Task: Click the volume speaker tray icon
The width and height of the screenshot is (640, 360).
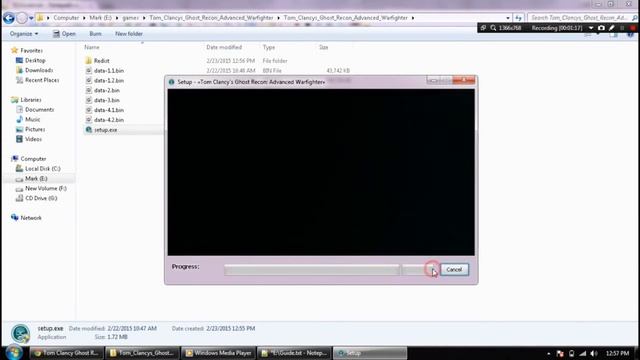Action: pos(593,353)
